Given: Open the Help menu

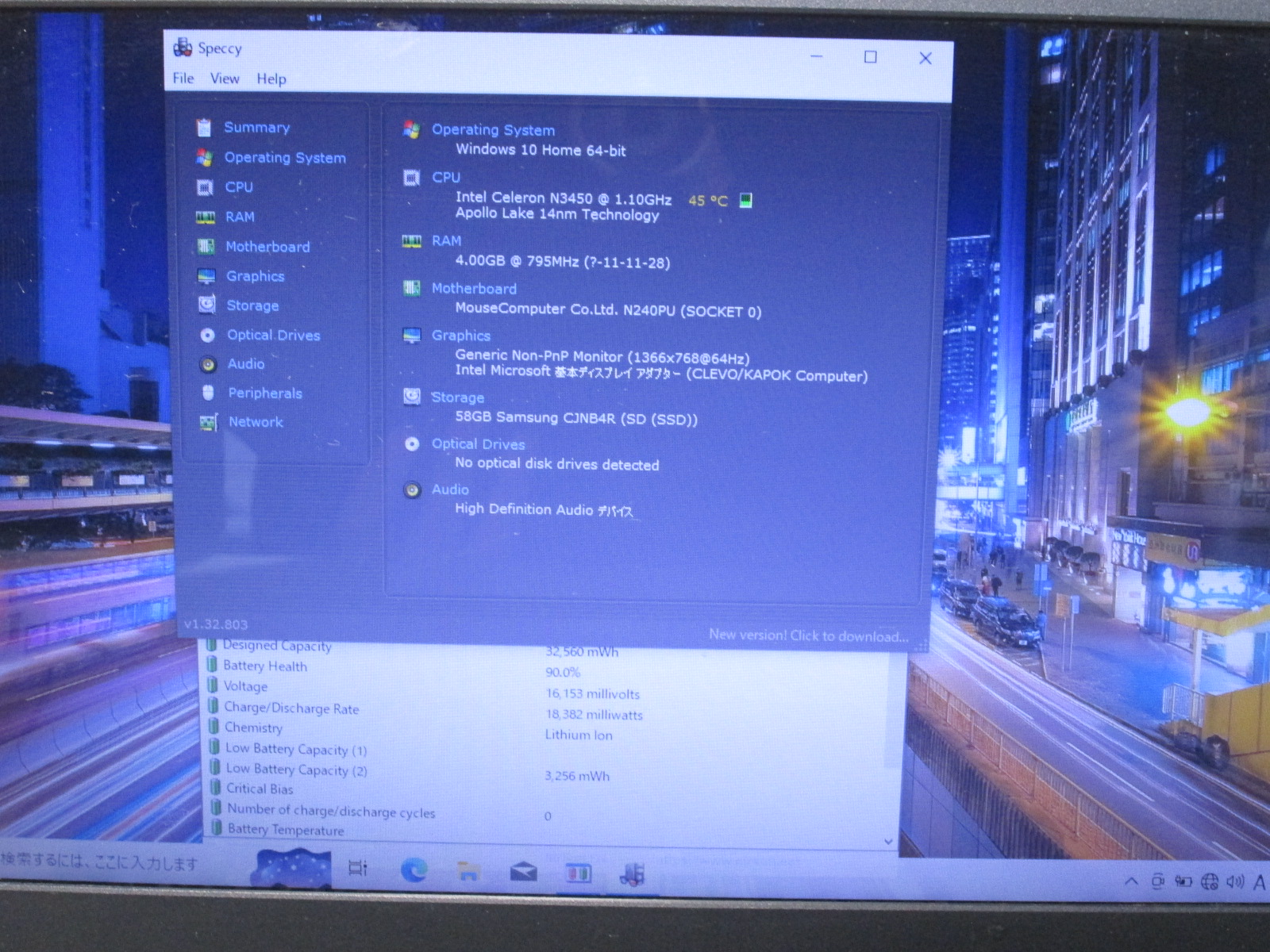Looking at the screenshot, I should pyautogui.click(x=271, y=79).
